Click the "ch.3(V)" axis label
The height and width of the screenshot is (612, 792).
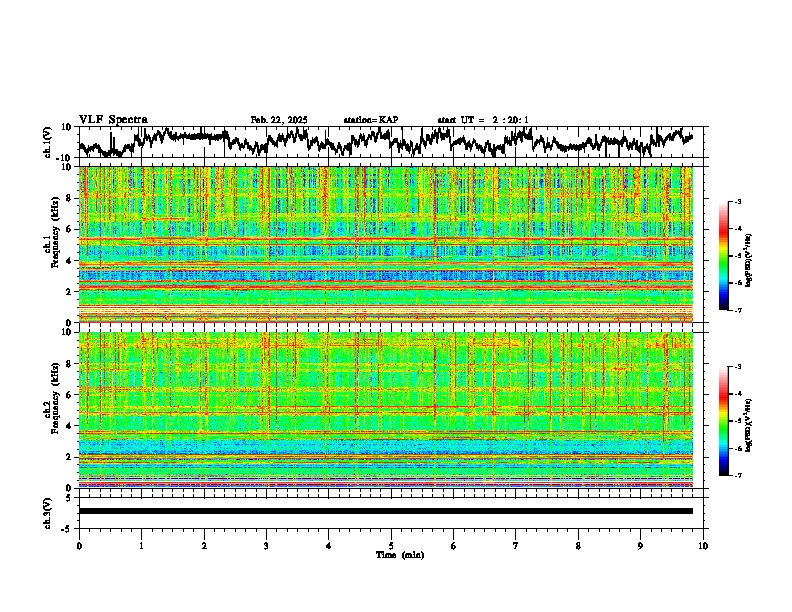tap(48, 513)
